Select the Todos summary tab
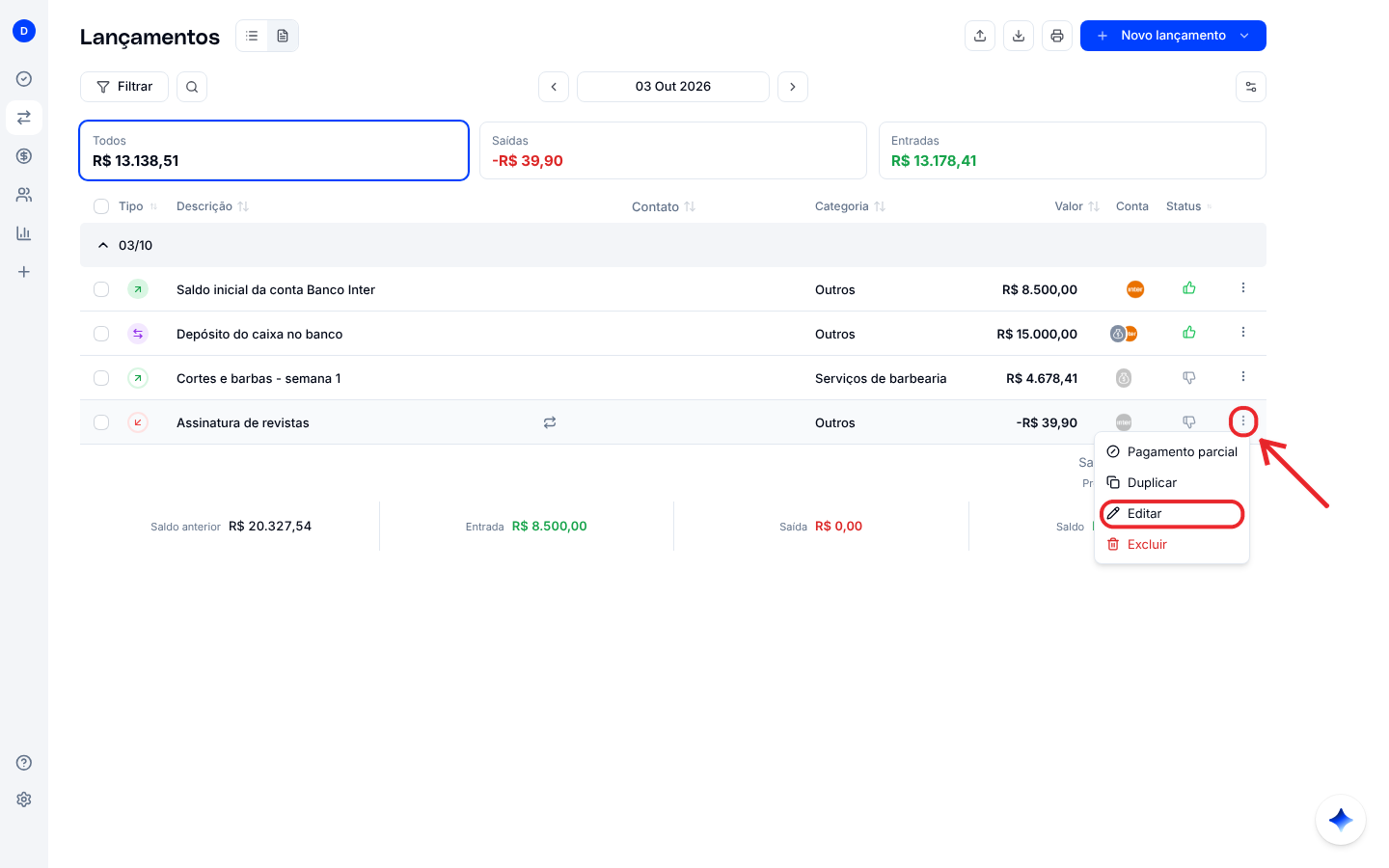Viewport: 1389px width, 868px height. (274, 150)
